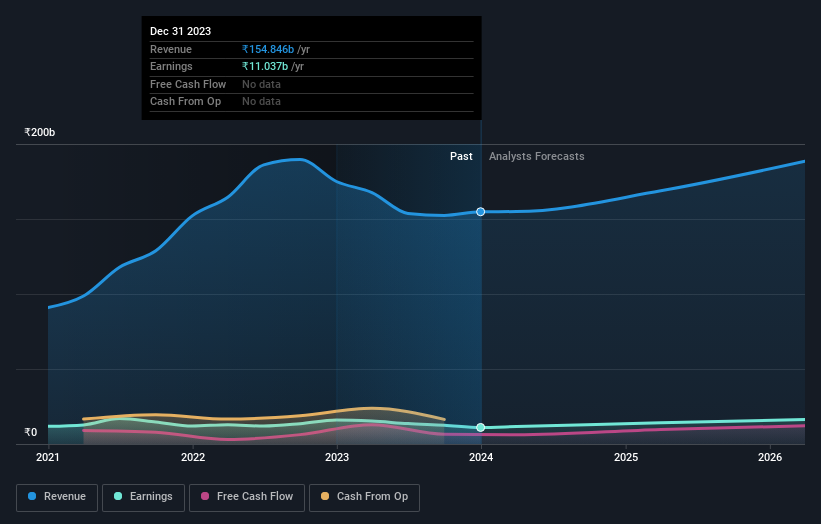The width and height of the screenshot is (821, 524).
Task: Click the 2025 x-axis label
Action: click(626, 457)
